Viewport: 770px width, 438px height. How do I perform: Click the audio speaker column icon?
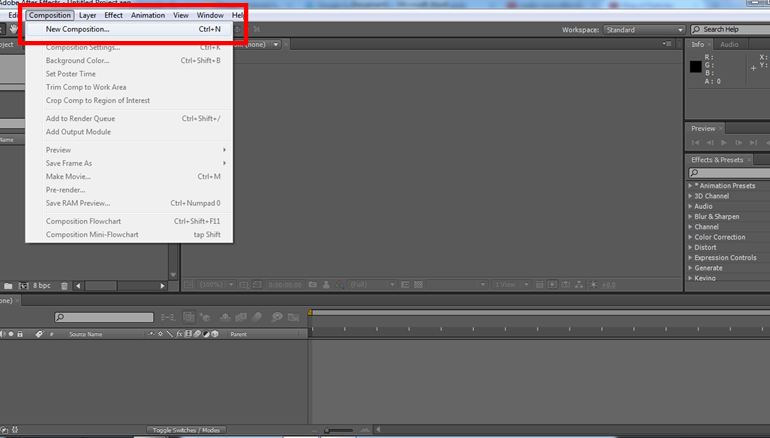[2, 334]
